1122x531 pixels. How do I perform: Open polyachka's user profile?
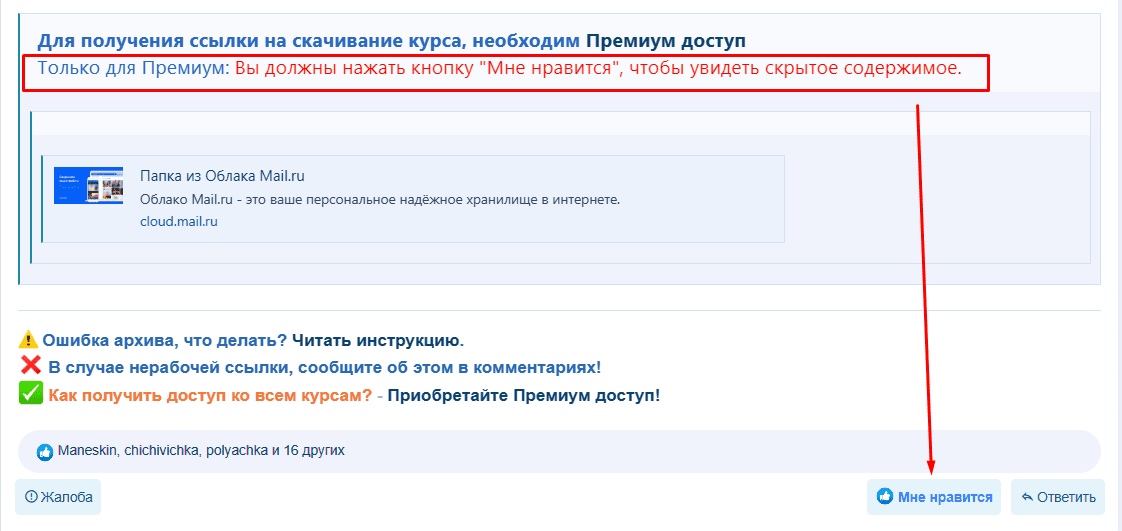point(236,451)
